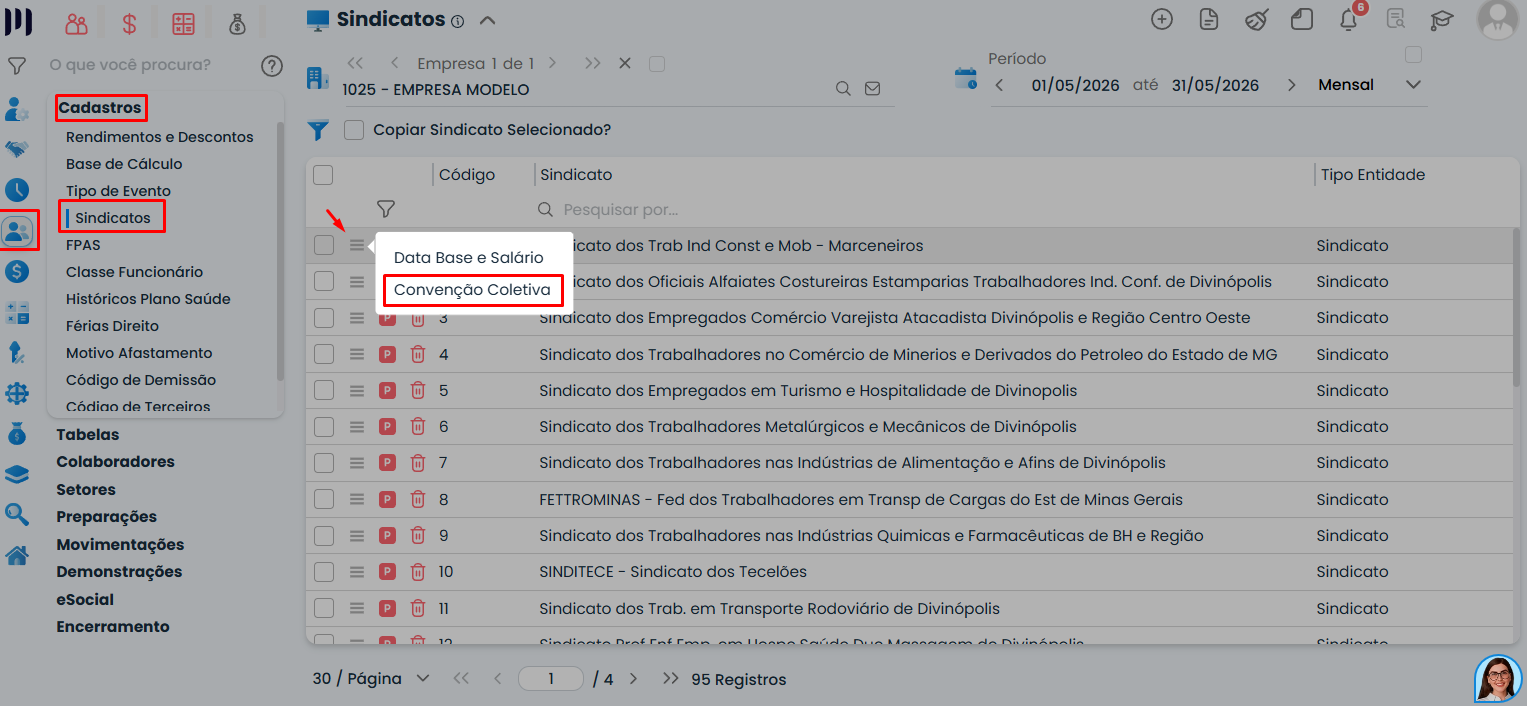Image resolution: width=1527 pixels, height=706 pixels.
Task: Select checkbox for row code 10
Action: click(x=324, y=572)
